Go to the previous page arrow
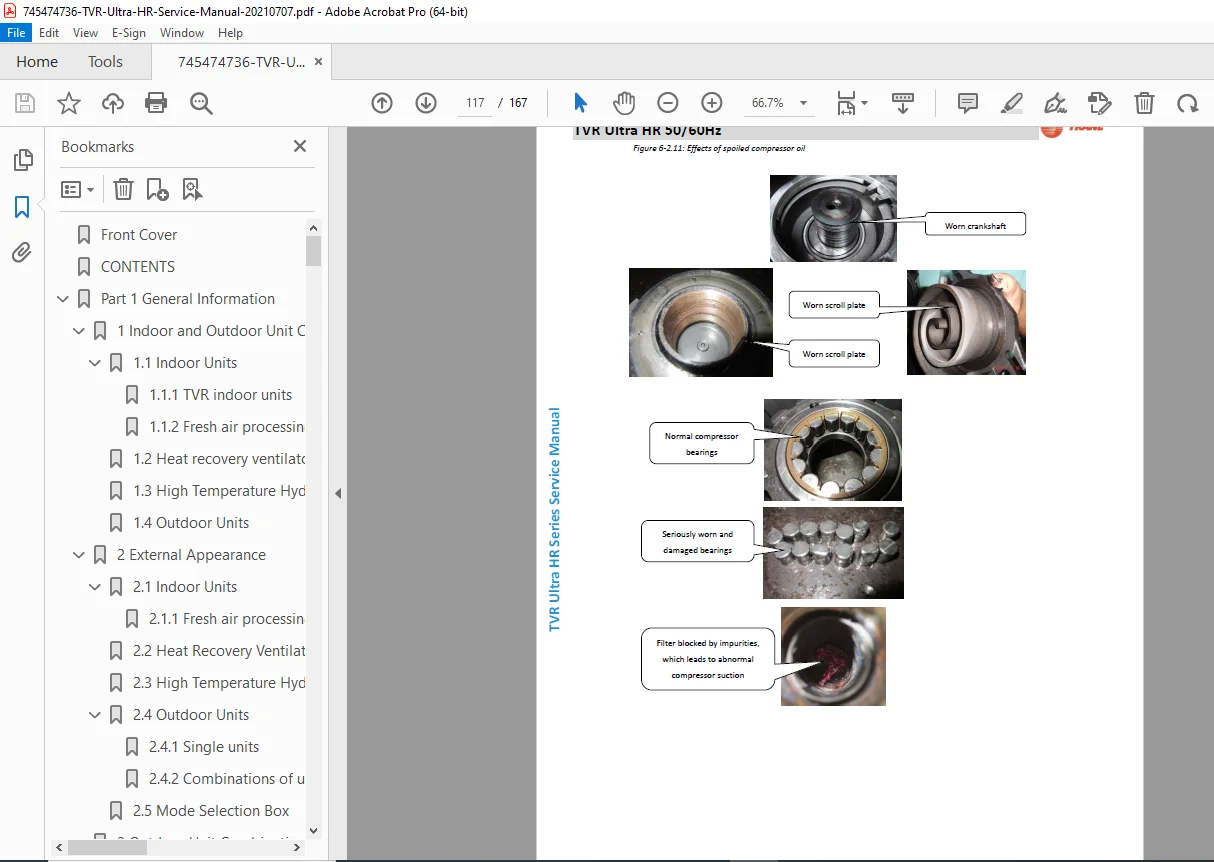Viewport: 1214px width, 862px height. (x=382, y=103)
